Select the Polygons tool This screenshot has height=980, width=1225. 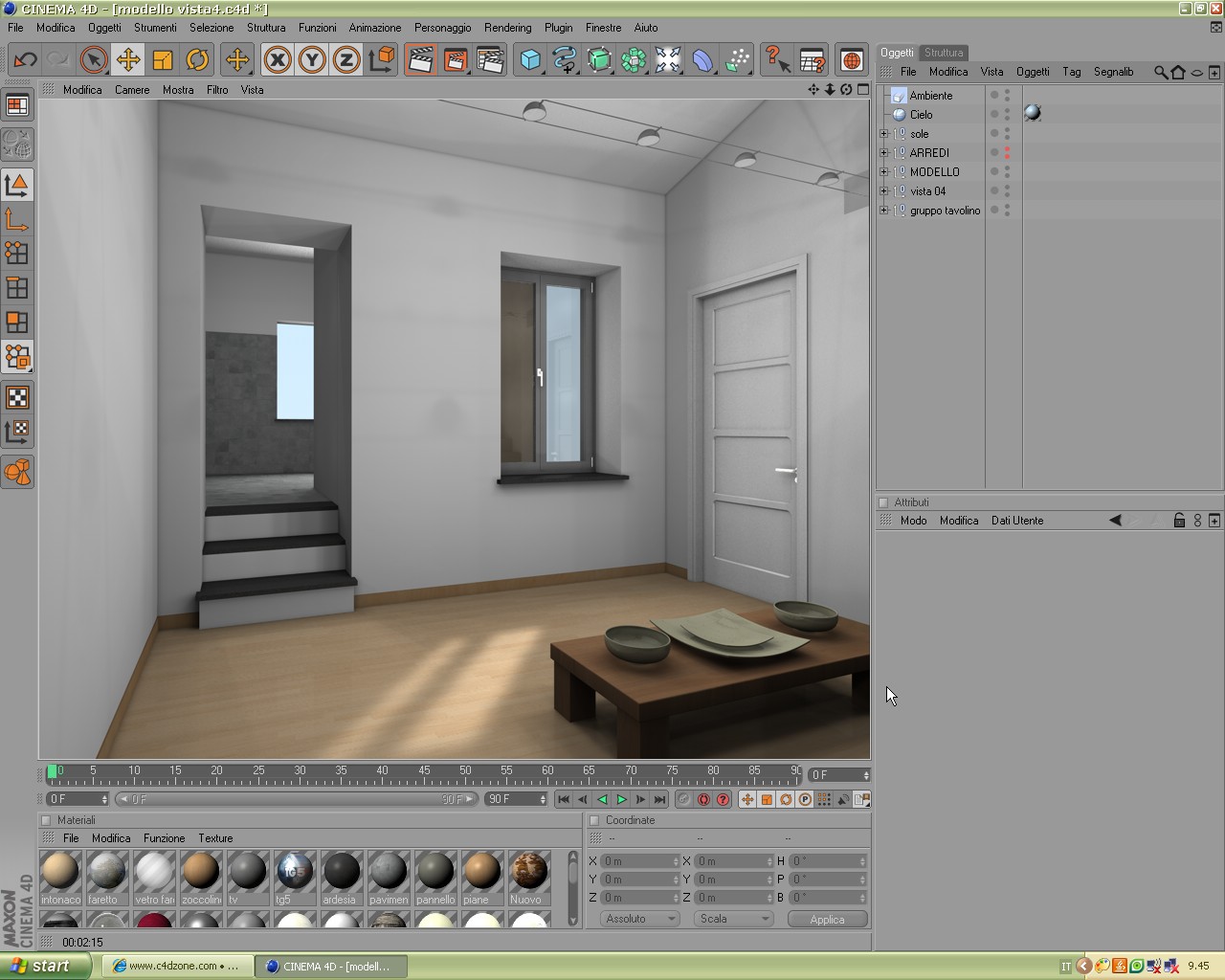point(17,323)
